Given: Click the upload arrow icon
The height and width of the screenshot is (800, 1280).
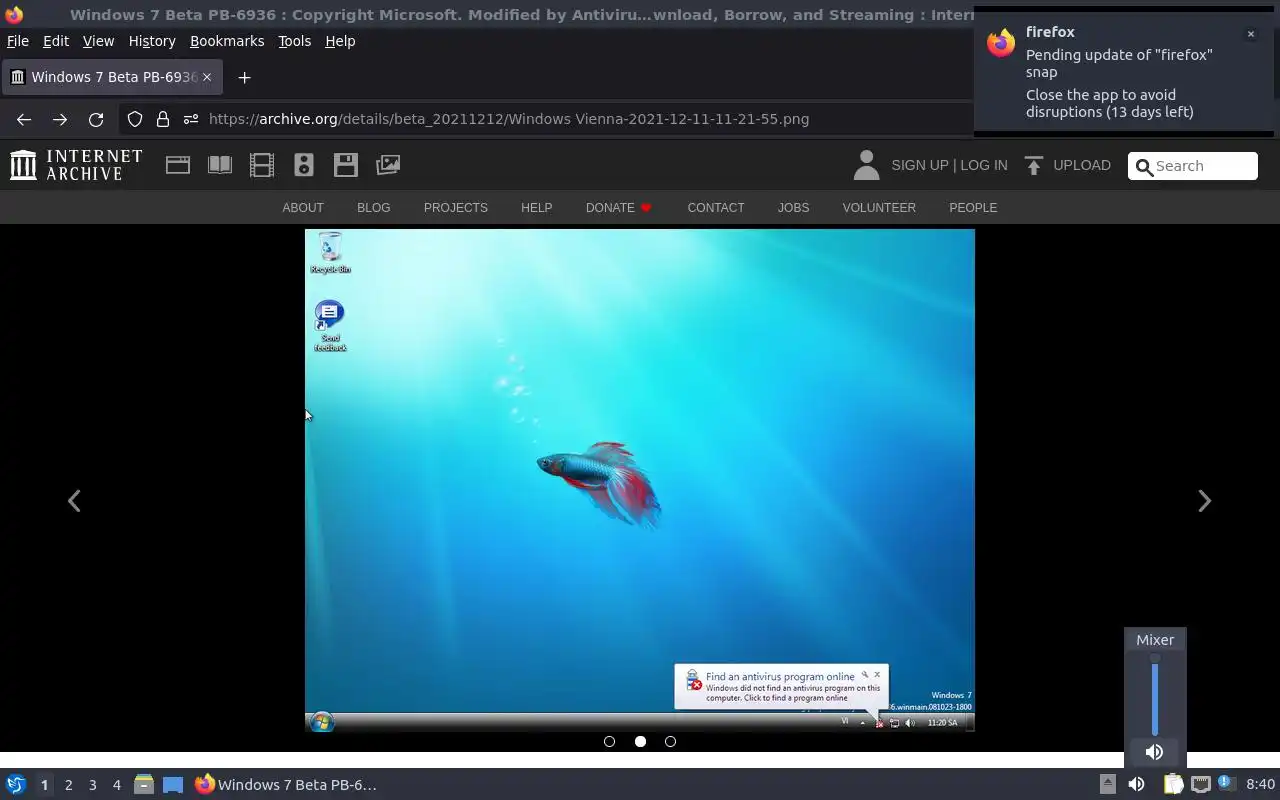Looking at the screenshot, I should pos(1034,165).
